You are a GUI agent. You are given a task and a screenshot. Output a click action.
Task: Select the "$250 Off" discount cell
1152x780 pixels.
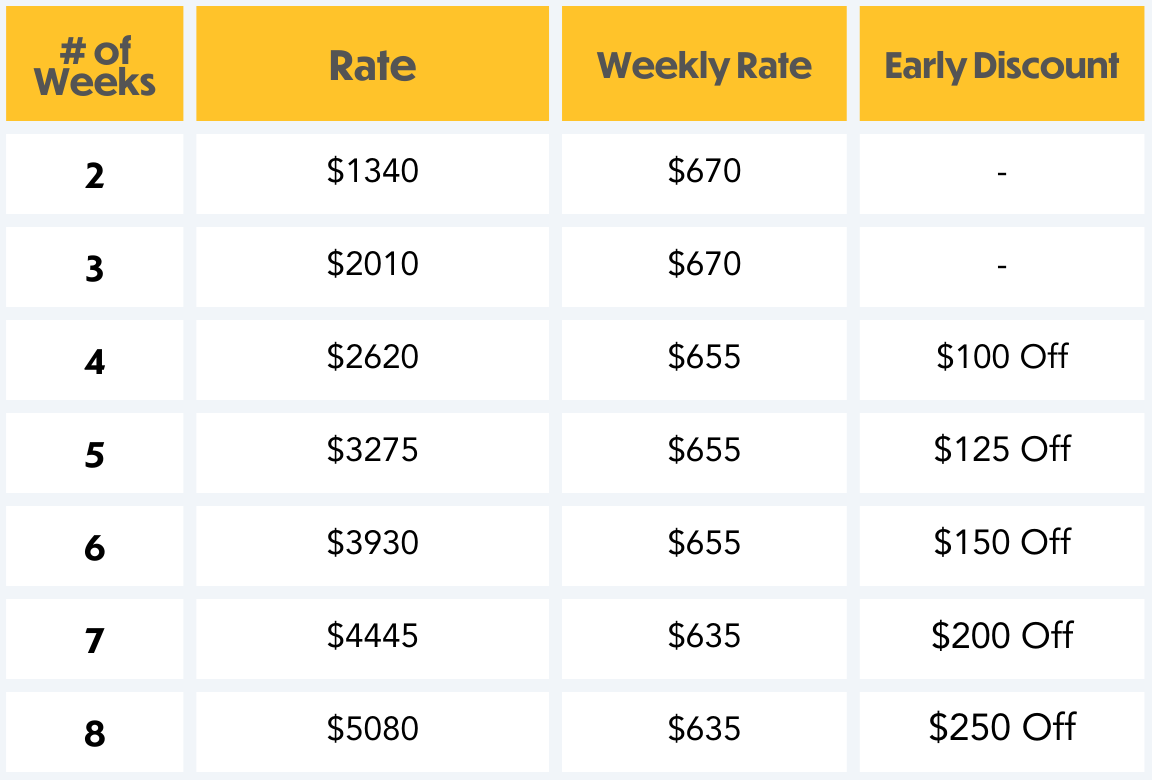coord(1002,727)
